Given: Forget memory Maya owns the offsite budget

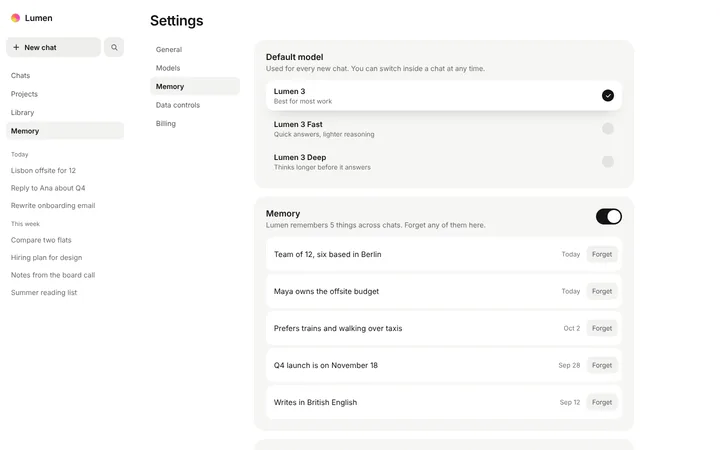Looking at the screenshot, I should pyautogui.click(x=602, y=291).
